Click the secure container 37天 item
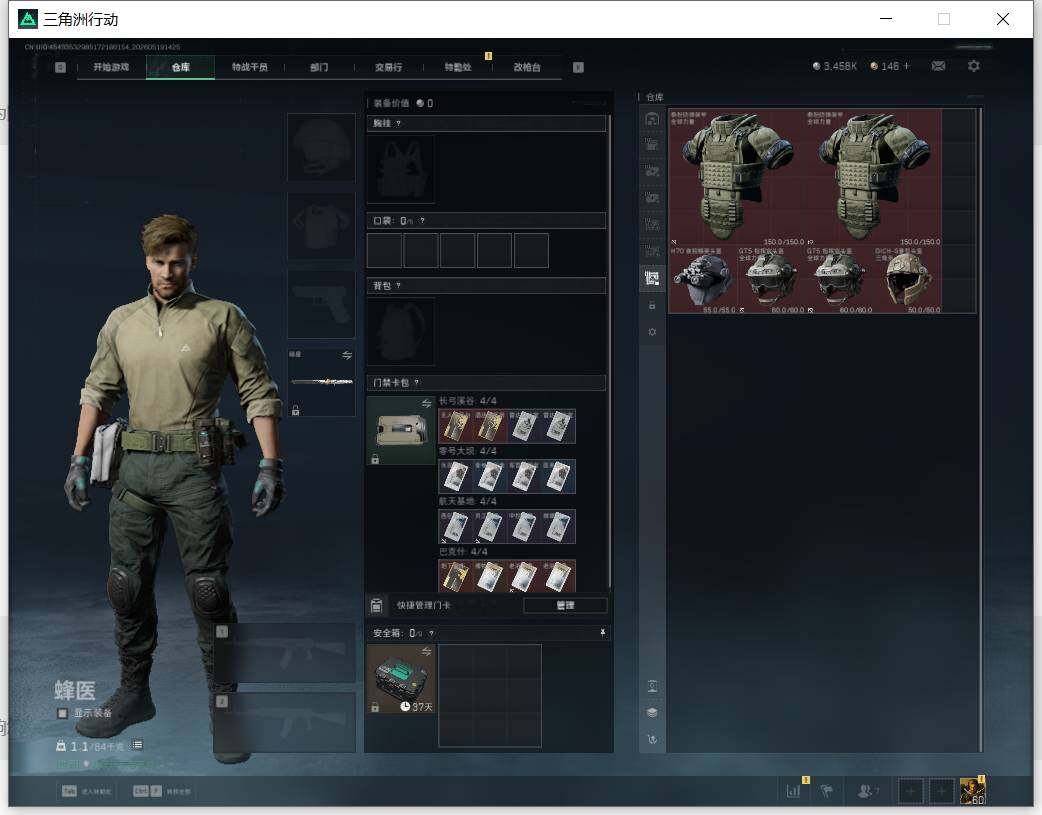 click(401, 679)
